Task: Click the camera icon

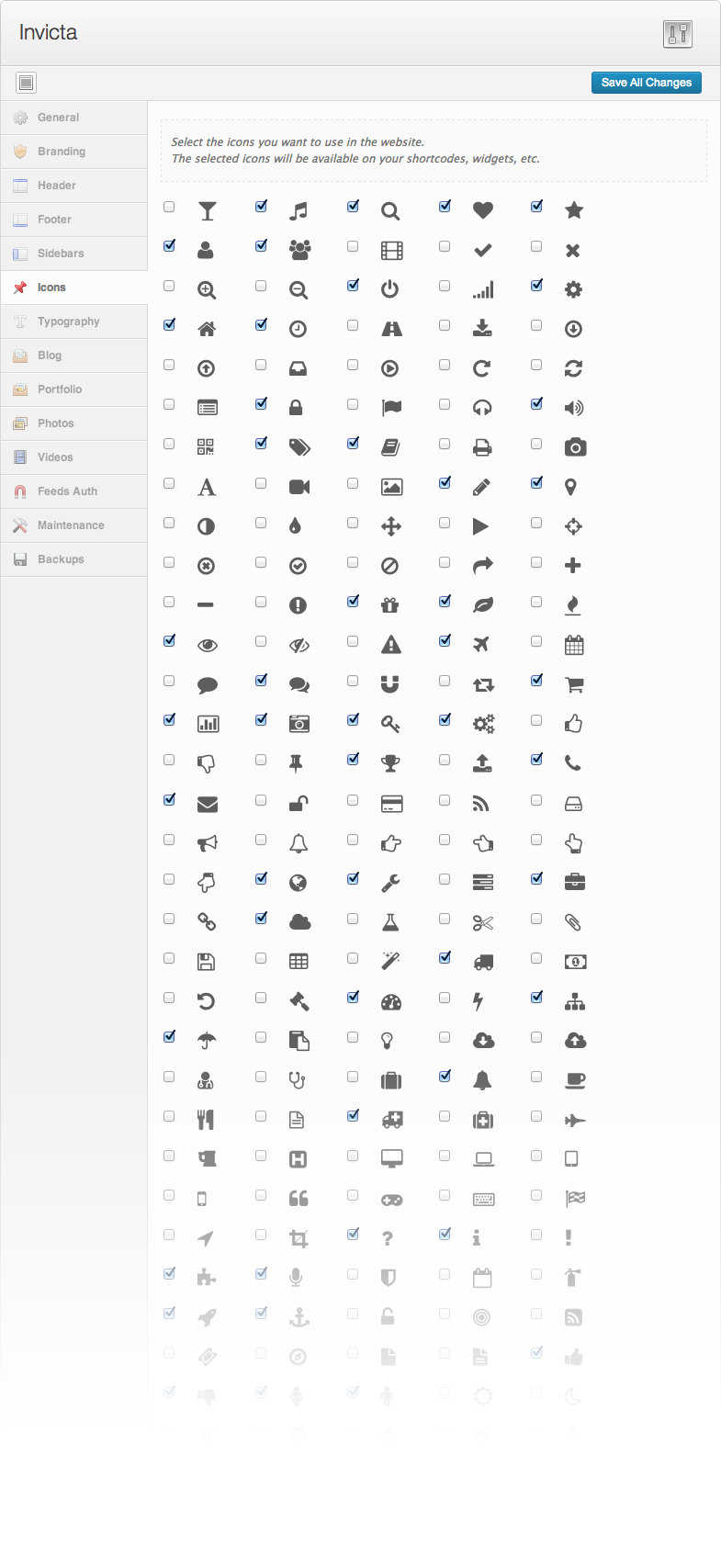Action: (575, 447)
